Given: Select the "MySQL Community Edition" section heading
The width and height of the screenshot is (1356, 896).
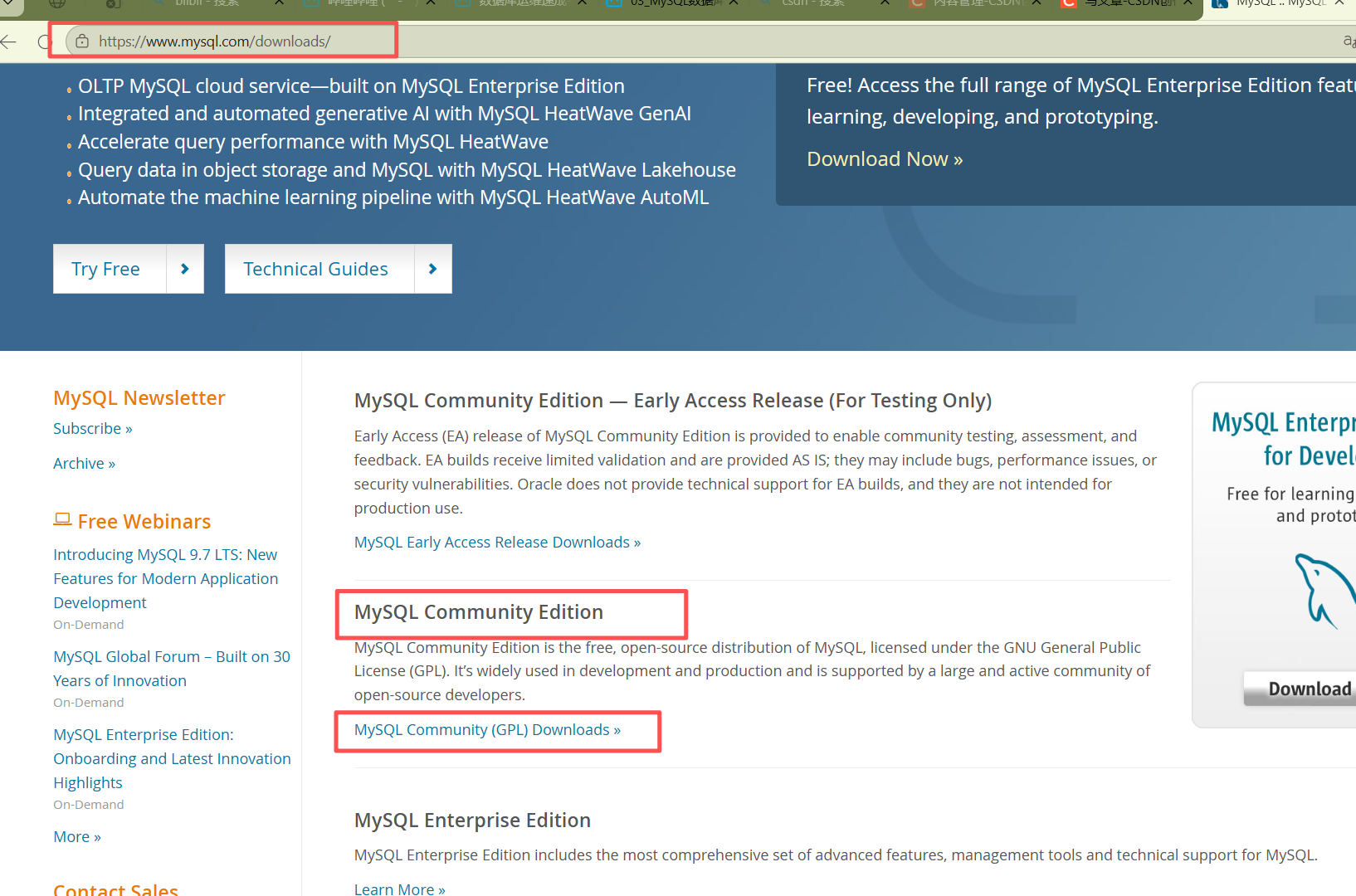Looking at the screenshot, I should [479, 611].
